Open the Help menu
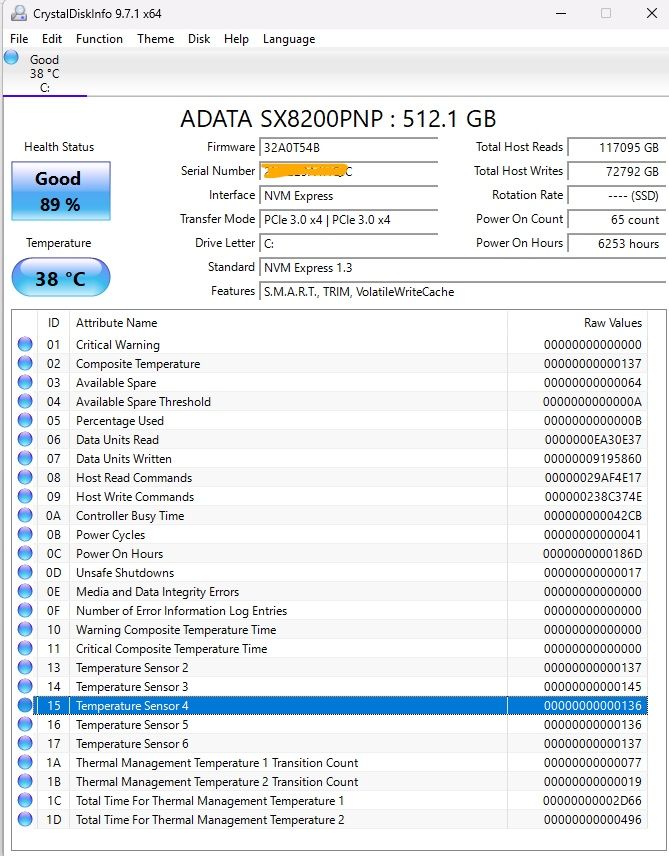669x856 pixels. click(236, 39)
